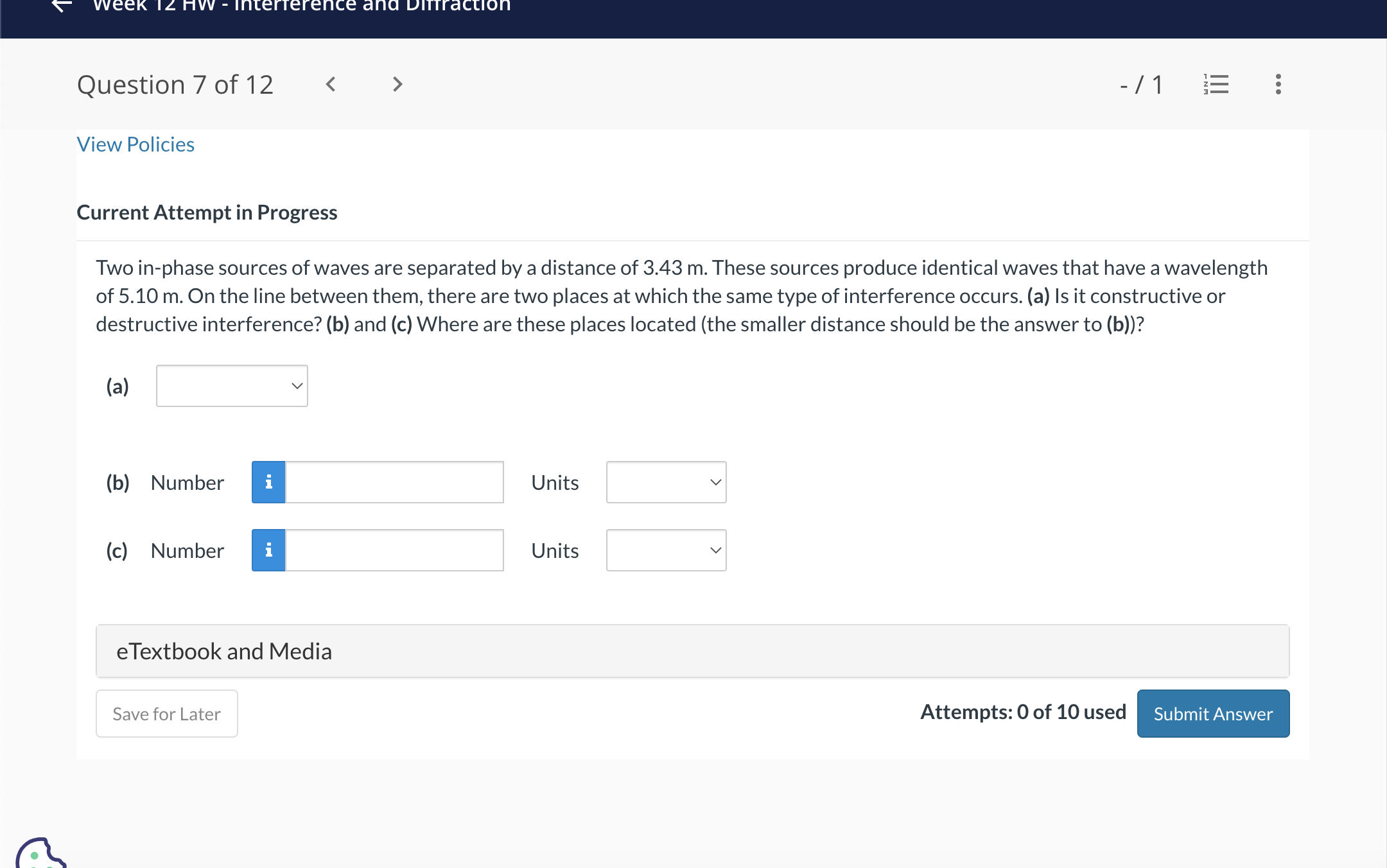This screenshot has height=868, width=1387.
Task: Go to next question using right chevron
Action: [x=397, y=84]
